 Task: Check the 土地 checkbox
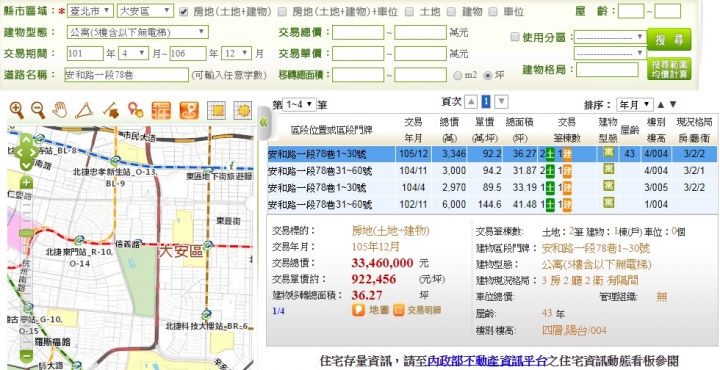click(410, 12)
